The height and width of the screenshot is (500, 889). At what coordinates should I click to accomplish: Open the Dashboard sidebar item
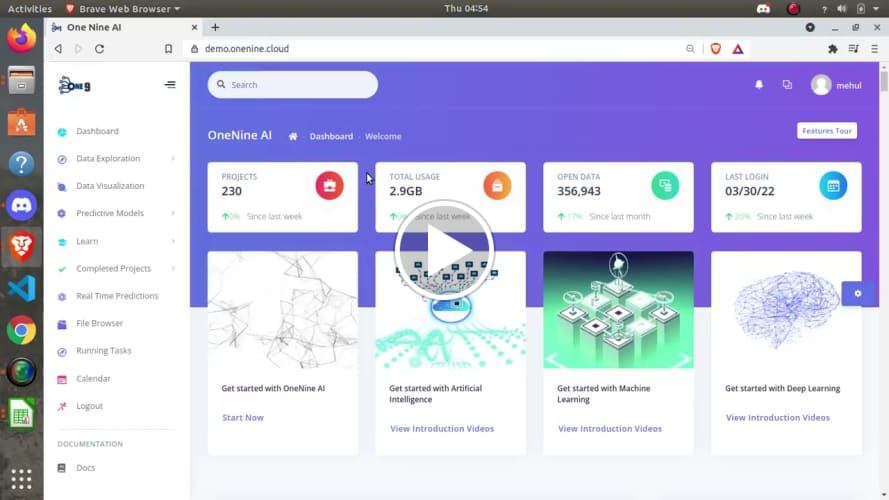[x=97, y=131]
